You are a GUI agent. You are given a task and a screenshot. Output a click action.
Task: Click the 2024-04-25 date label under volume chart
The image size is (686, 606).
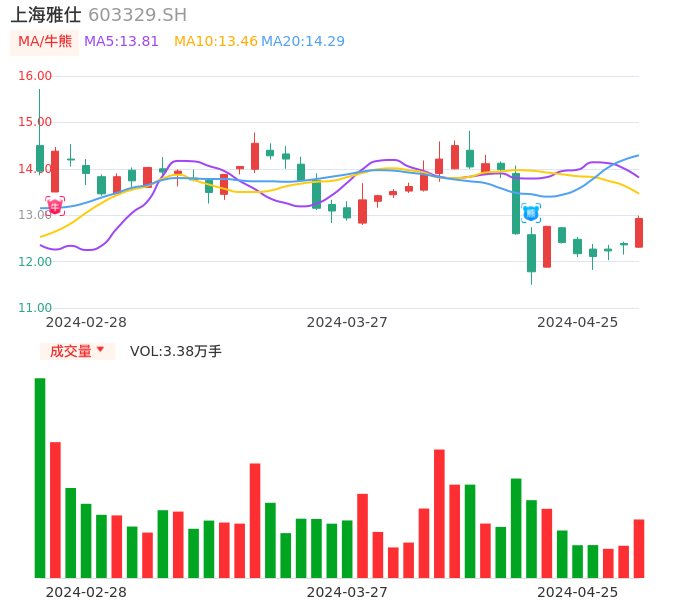pyautogui.click(x=577, y=592)
